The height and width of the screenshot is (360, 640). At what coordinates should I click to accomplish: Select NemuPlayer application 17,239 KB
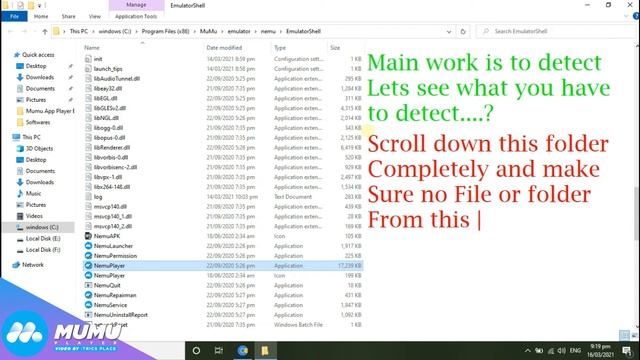point(223,266)
